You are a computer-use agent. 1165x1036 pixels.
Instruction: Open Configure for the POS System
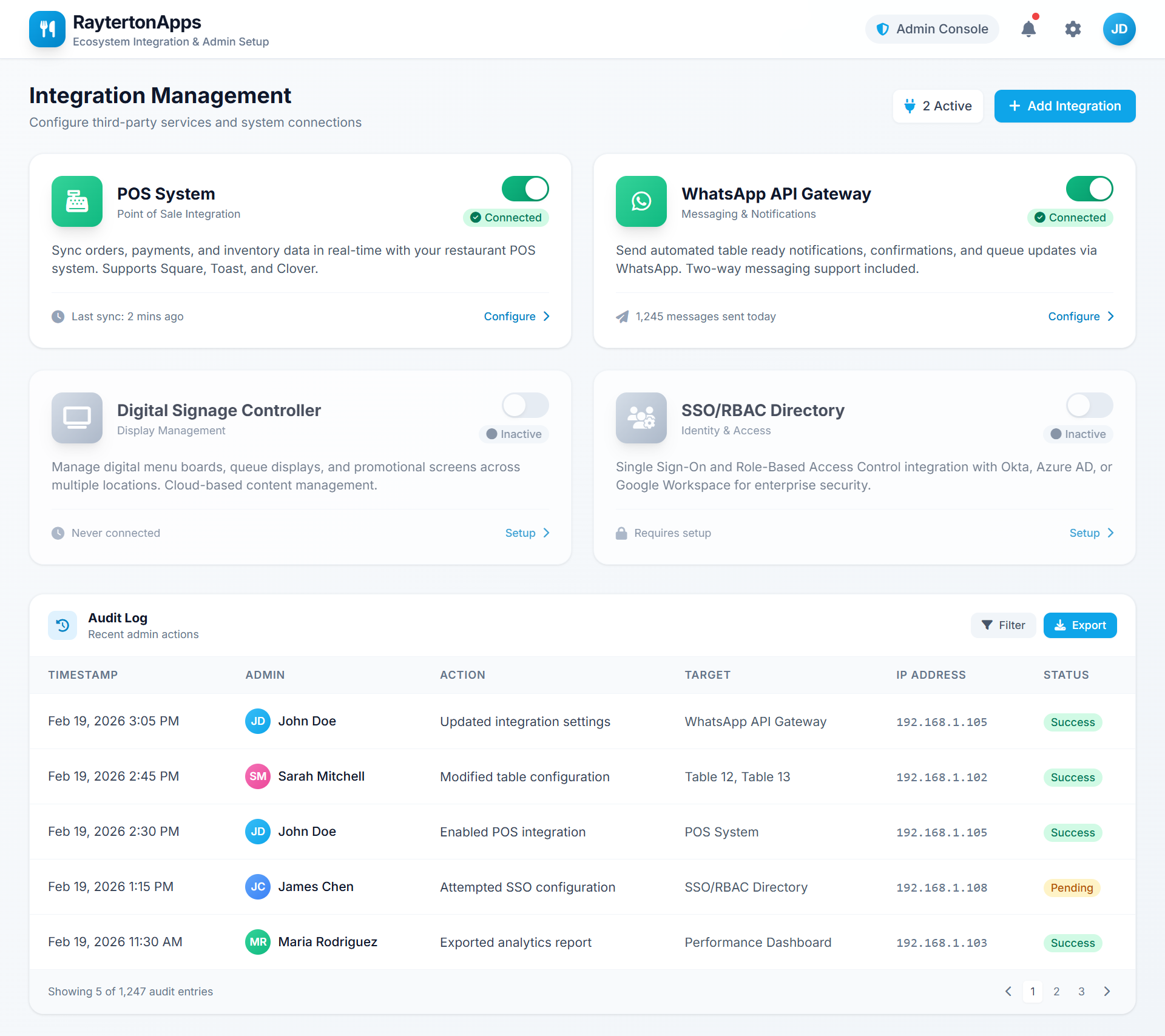click(515, 316)
